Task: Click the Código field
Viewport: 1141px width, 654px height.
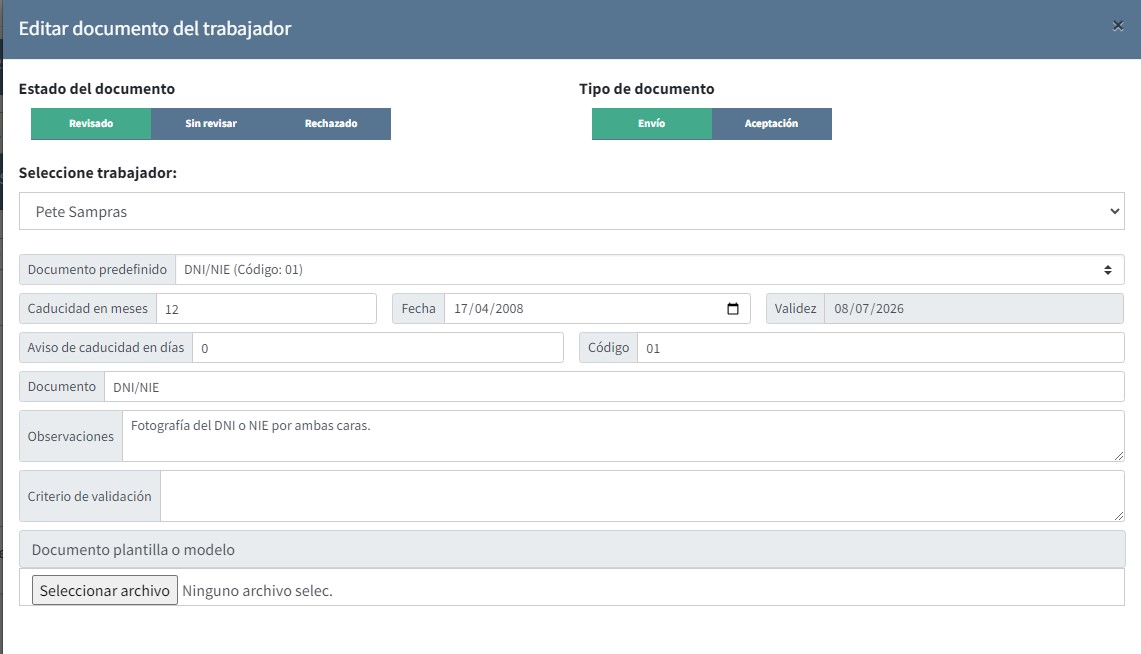Action: (880, 348)
